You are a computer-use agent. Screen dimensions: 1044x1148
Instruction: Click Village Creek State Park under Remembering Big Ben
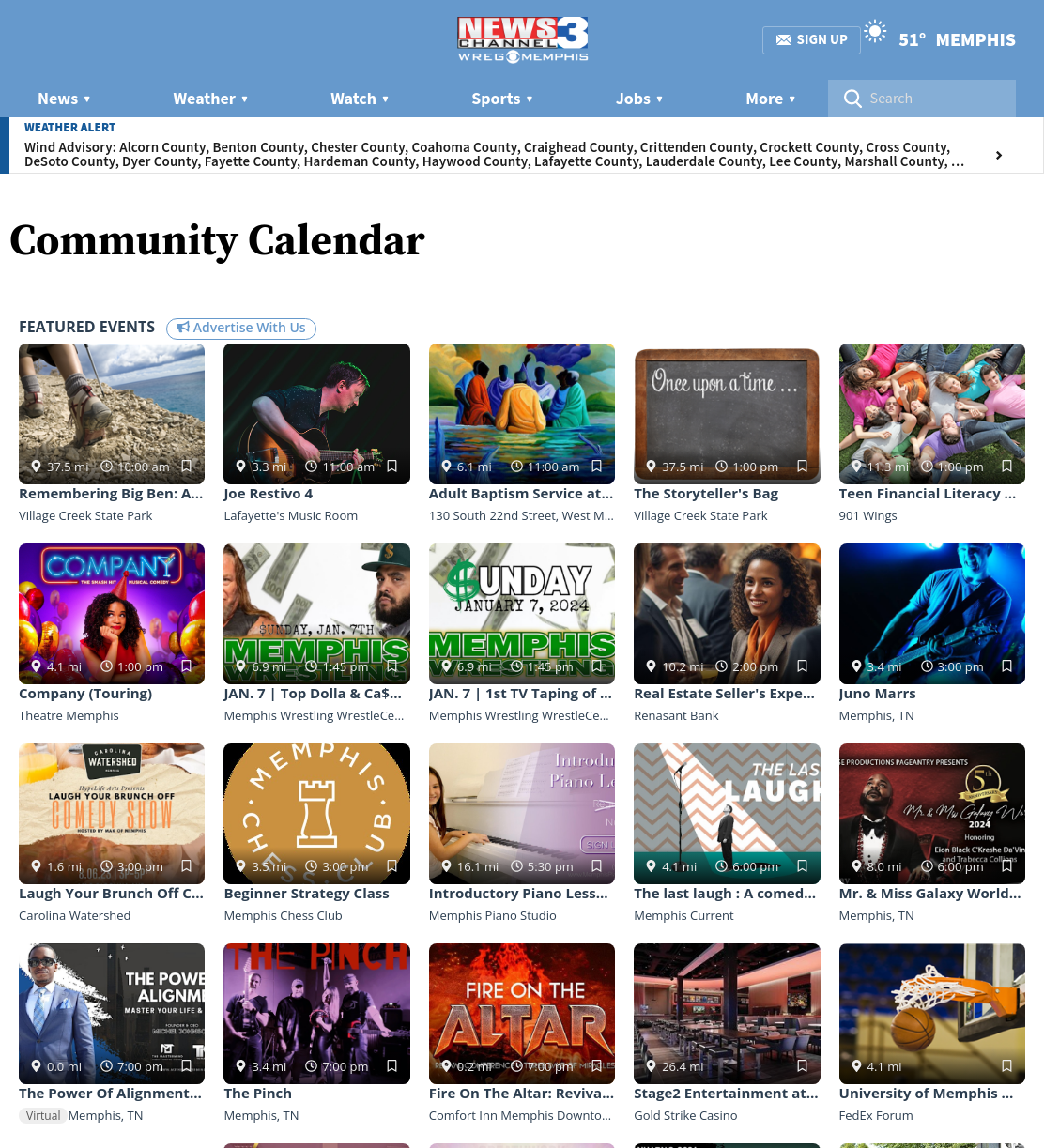click(x=85, y=515)
